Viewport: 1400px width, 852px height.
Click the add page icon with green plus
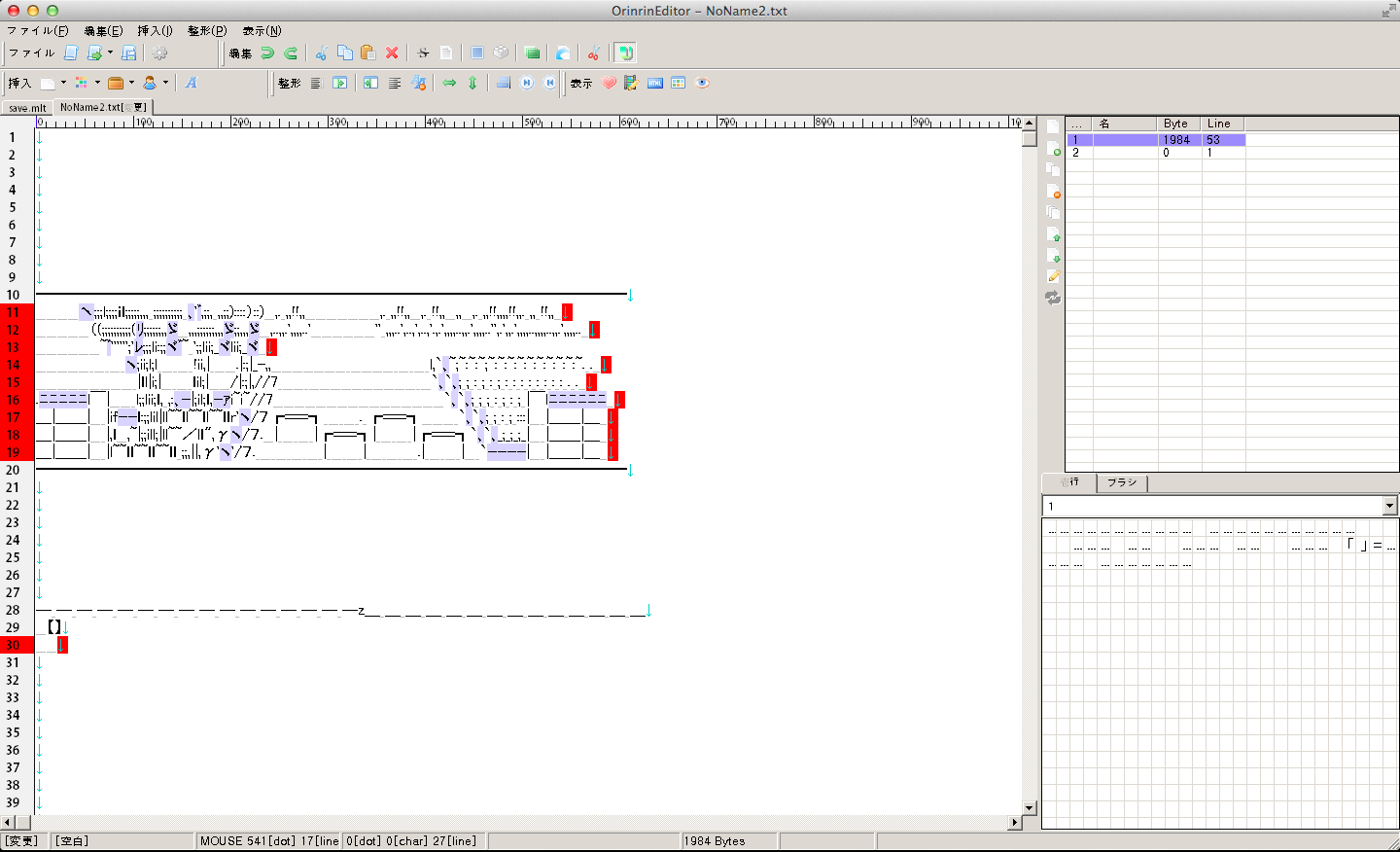point(1054,149)
